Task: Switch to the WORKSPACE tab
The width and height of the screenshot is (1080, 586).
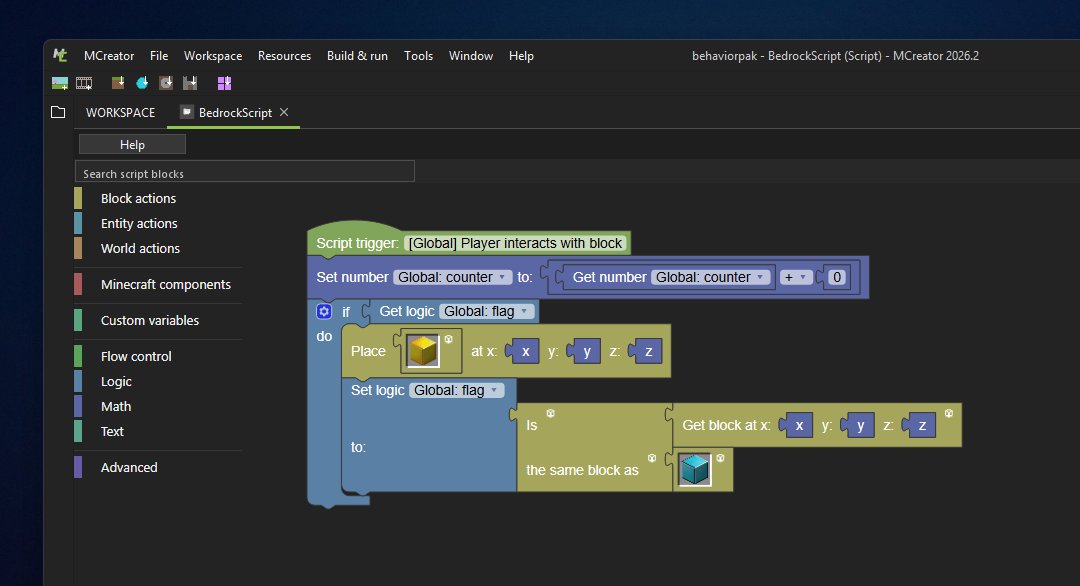Action: tap(121, 112)
